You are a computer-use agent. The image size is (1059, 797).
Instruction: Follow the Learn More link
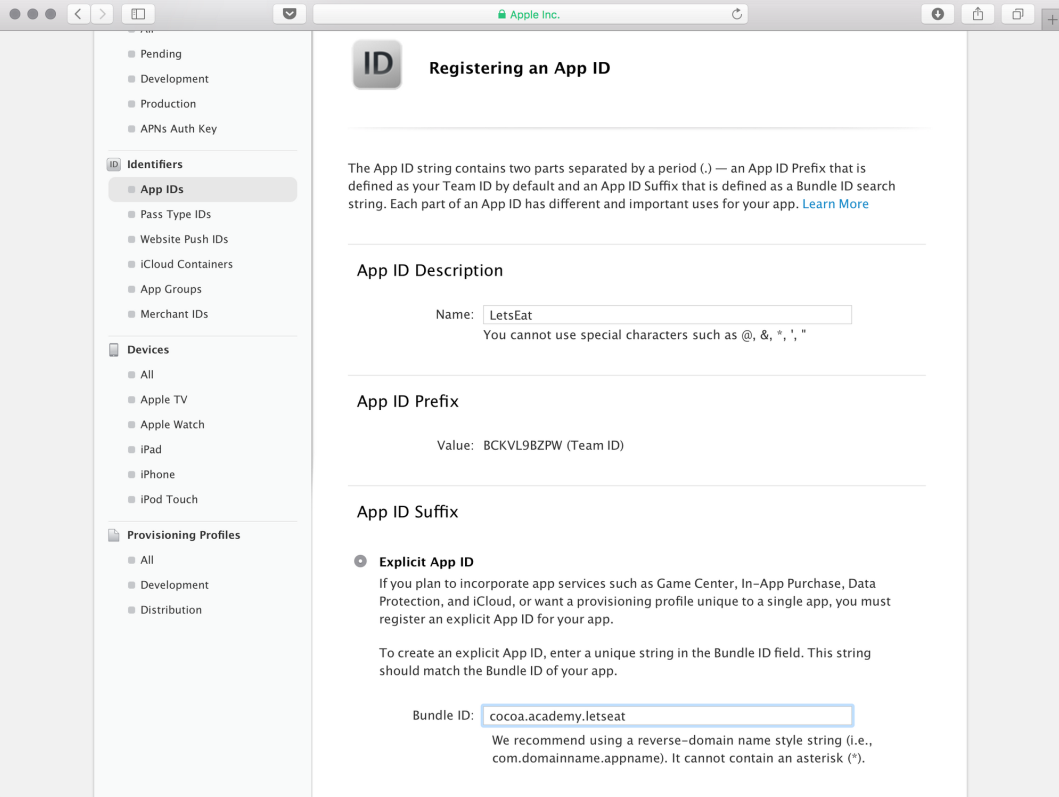835,204
